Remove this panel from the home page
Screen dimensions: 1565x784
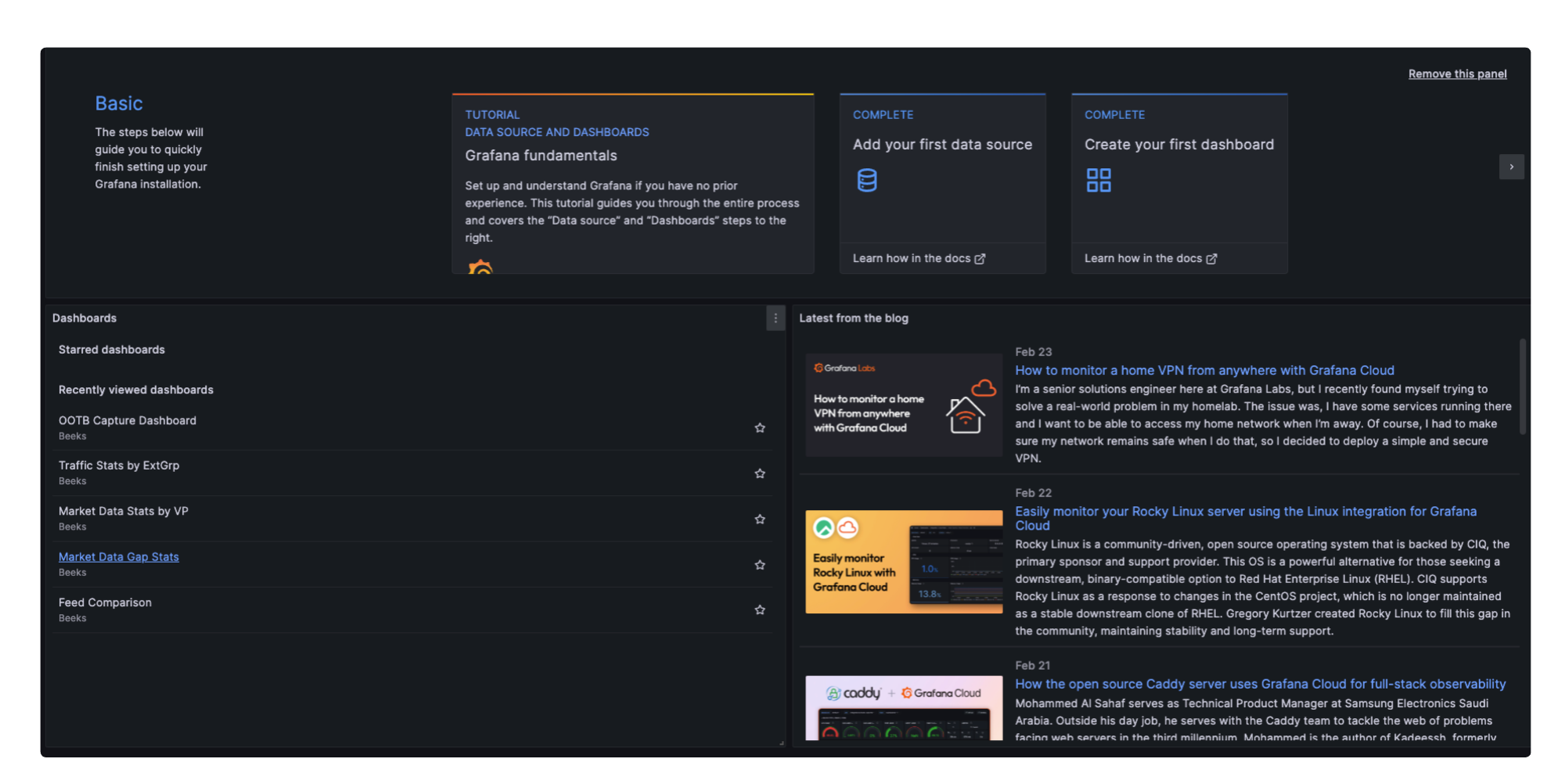pyautogui.click(x=1457, y=74)
